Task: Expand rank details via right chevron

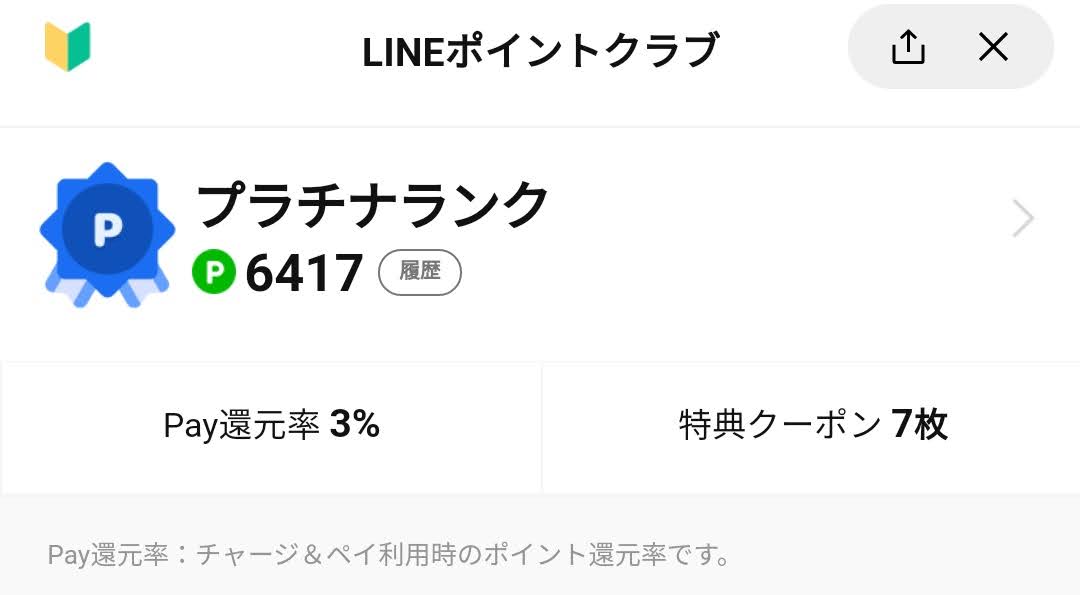Action: tap(1023, 219)
